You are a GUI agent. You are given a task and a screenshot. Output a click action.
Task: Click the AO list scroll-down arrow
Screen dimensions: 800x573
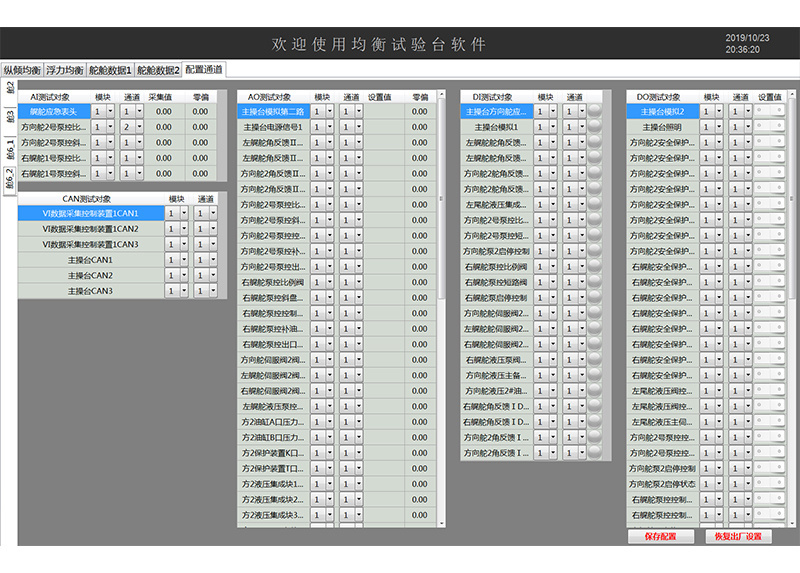(442, 522)
